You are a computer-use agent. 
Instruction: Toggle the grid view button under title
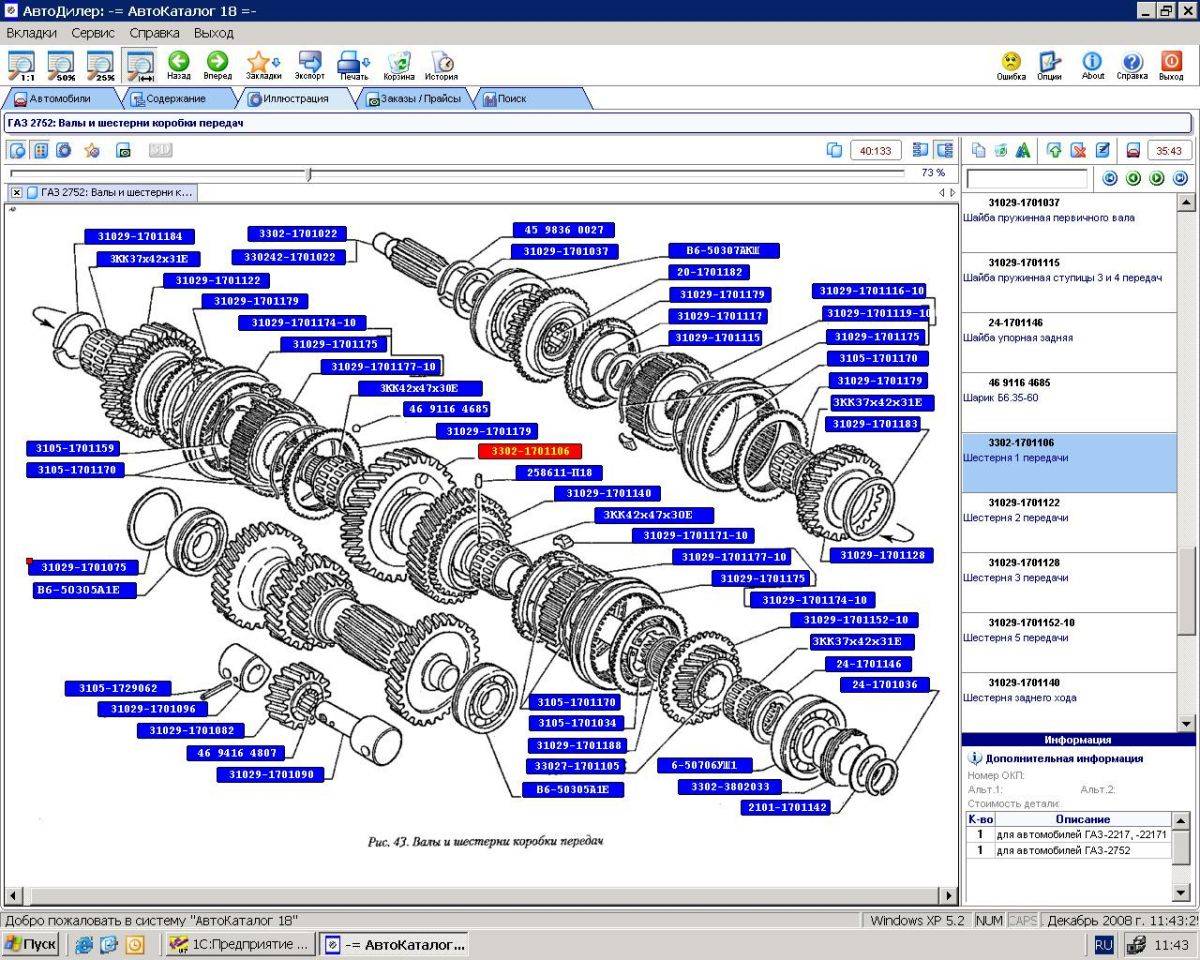[41, 150]
